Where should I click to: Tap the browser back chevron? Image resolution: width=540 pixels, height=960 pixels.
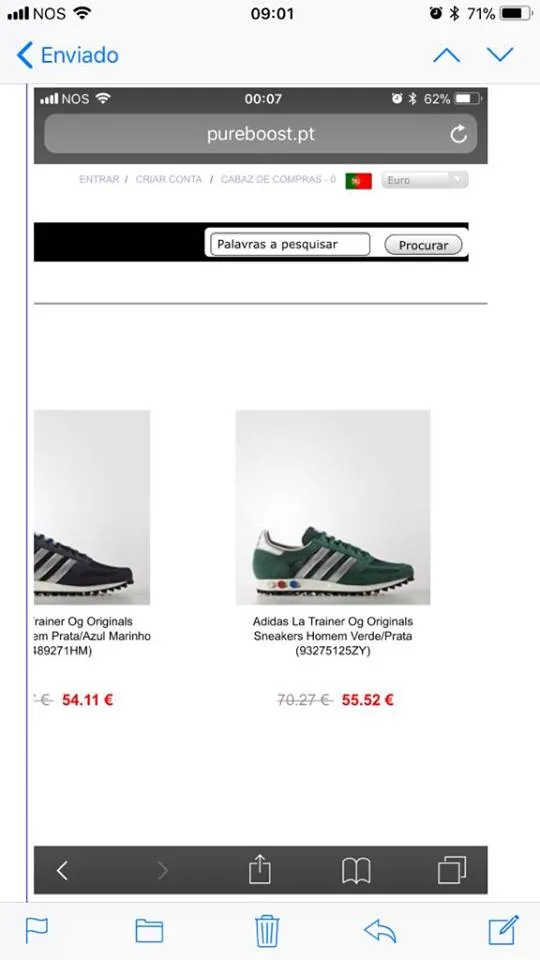pos(62,870)
